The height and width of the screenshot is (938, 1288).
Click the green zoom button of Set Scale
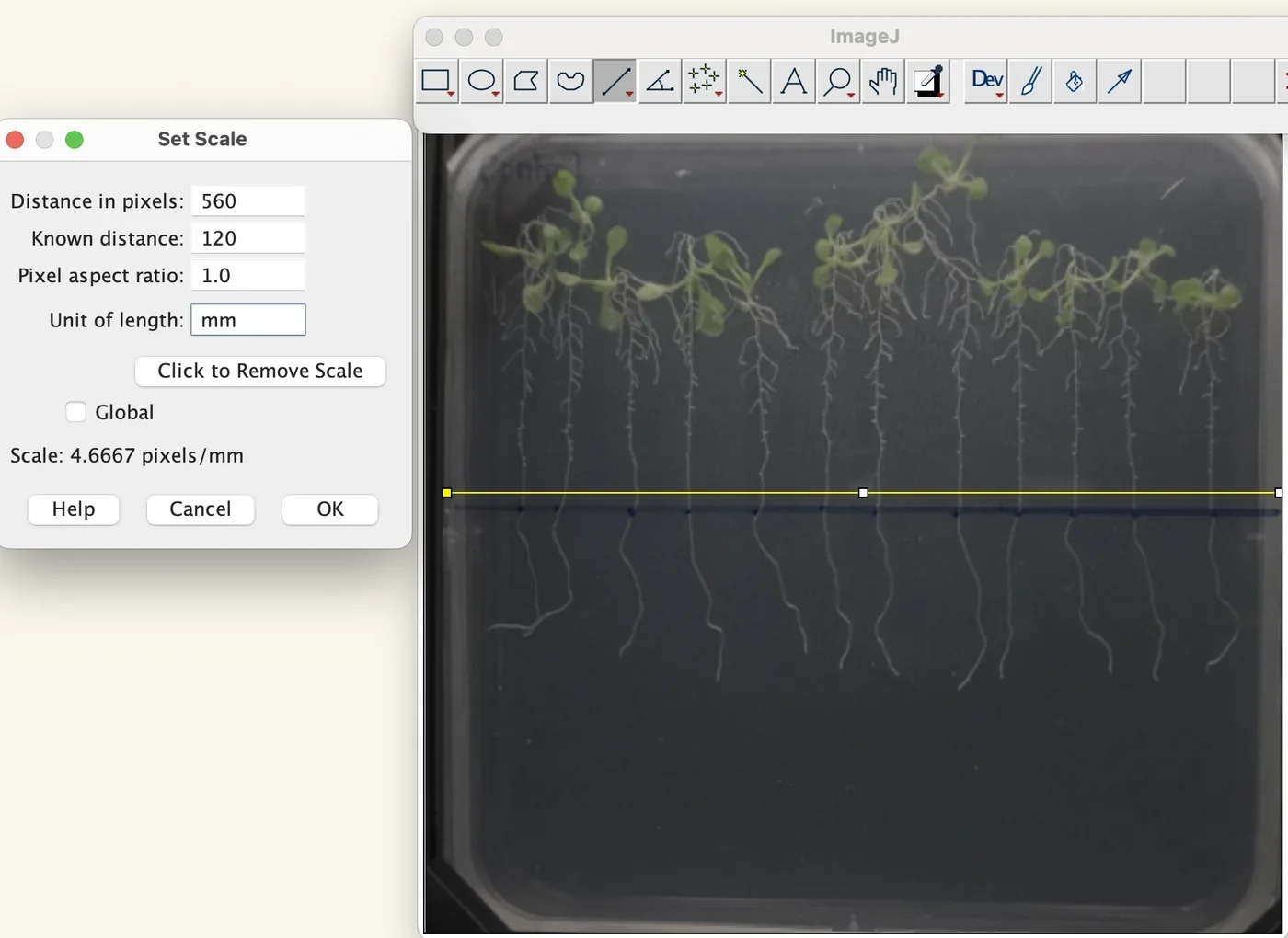[x=75, y=140]
